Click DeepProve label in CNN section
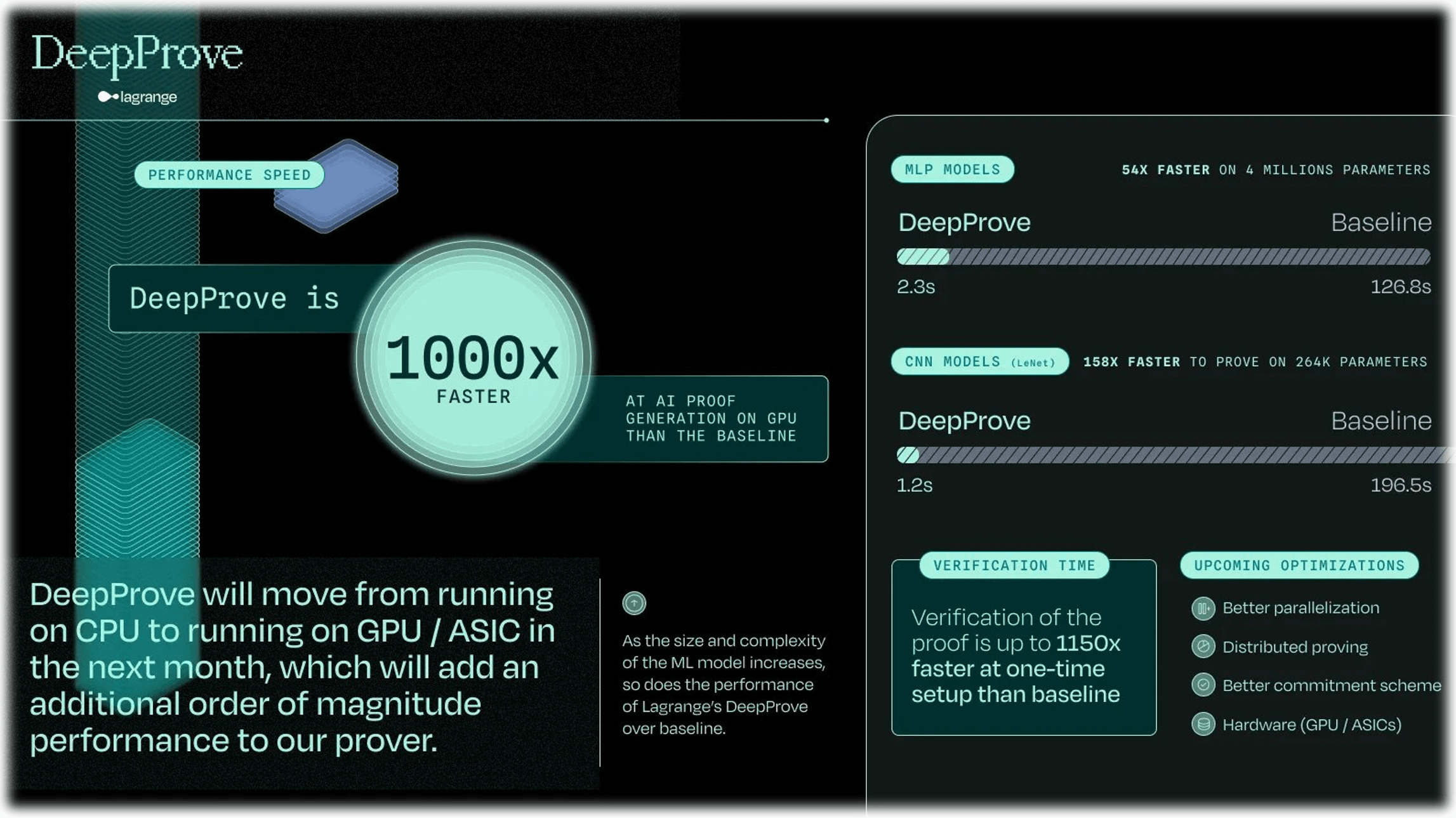 tap(964, 421)
